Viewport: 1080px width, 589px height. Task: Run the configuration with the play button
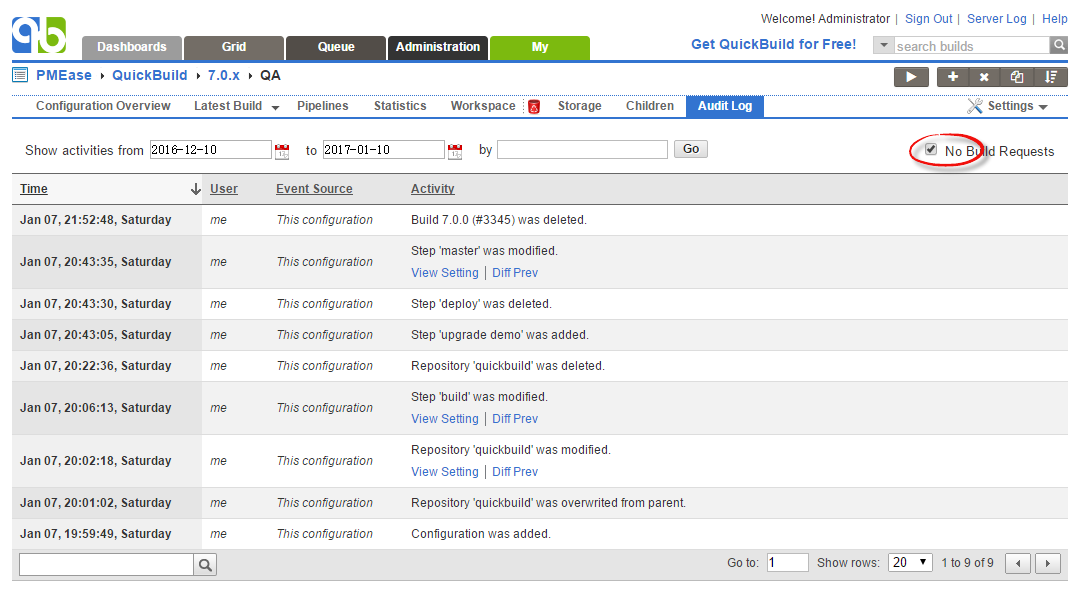tap(911, 77)
